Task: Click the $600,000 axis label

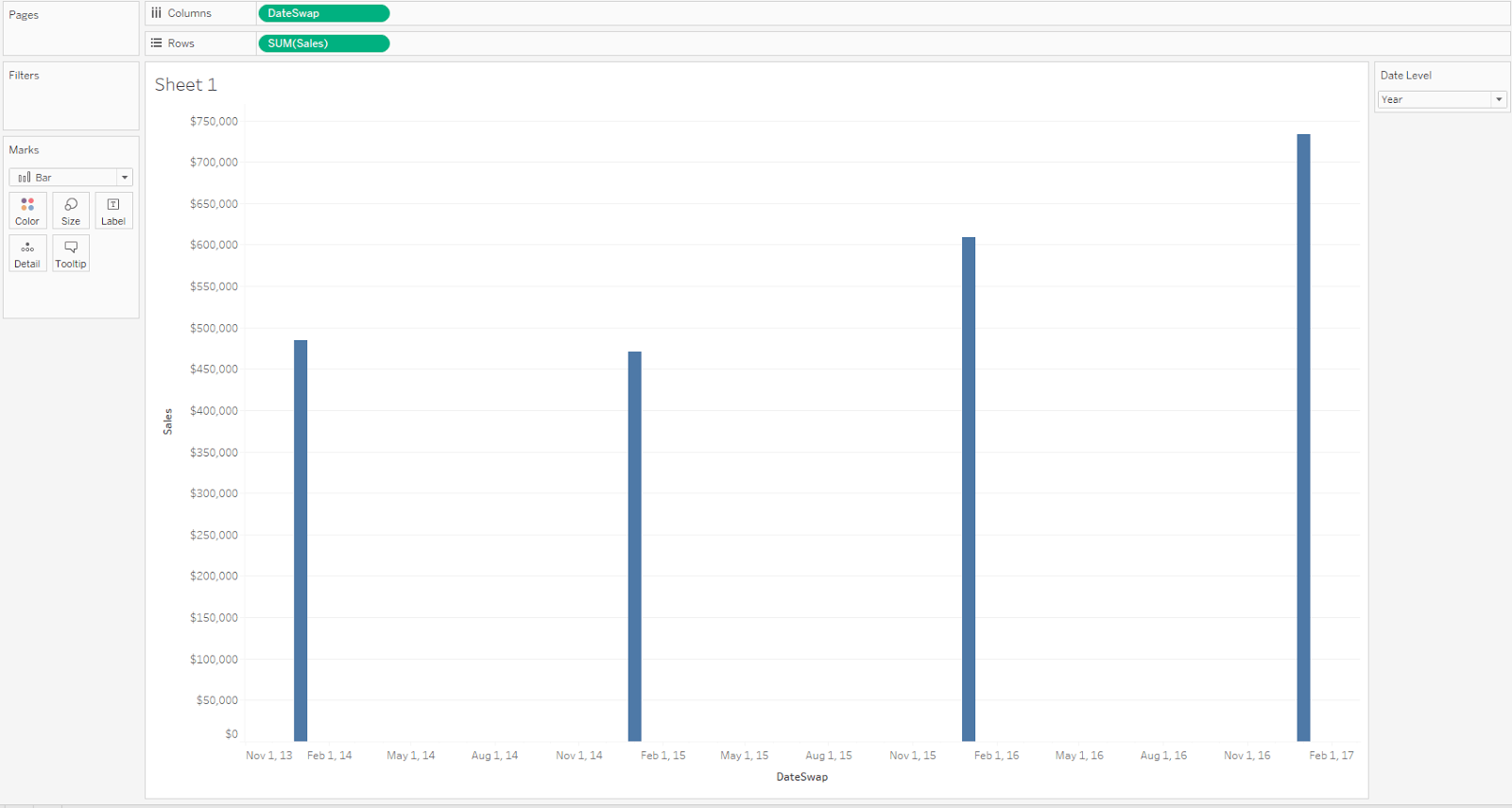Action: click(x=214, y=245)
